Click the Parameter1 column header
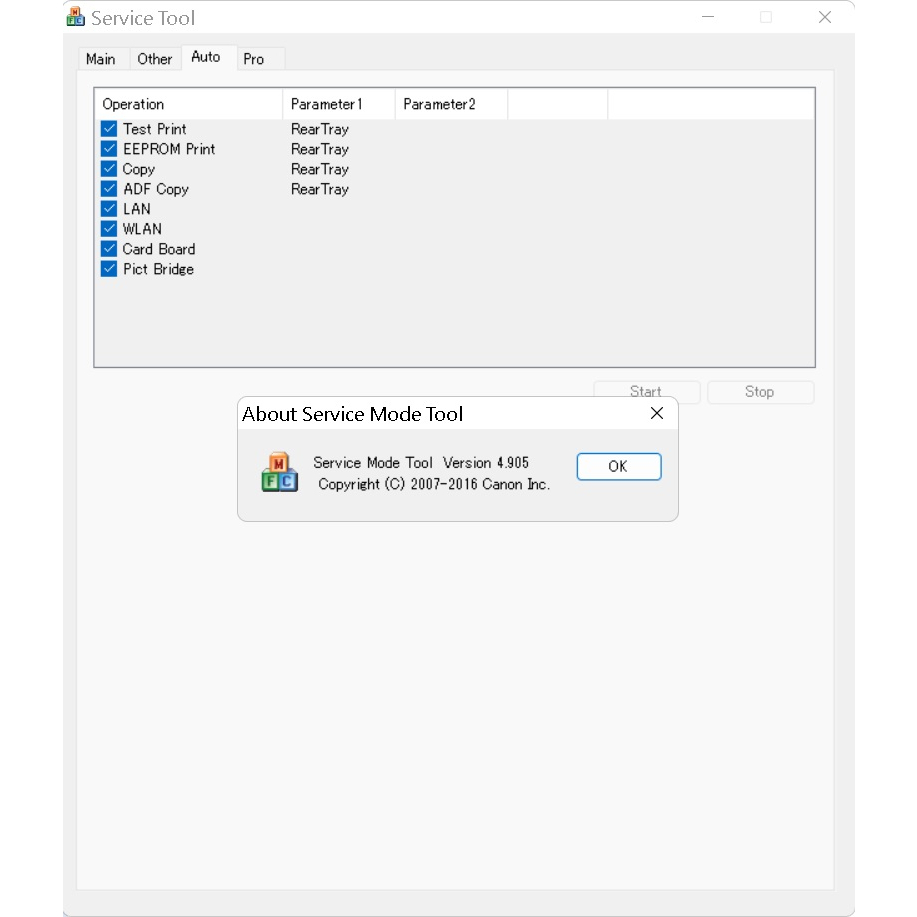Viewport: 917px width, 917px height. (x=339, y=104)
